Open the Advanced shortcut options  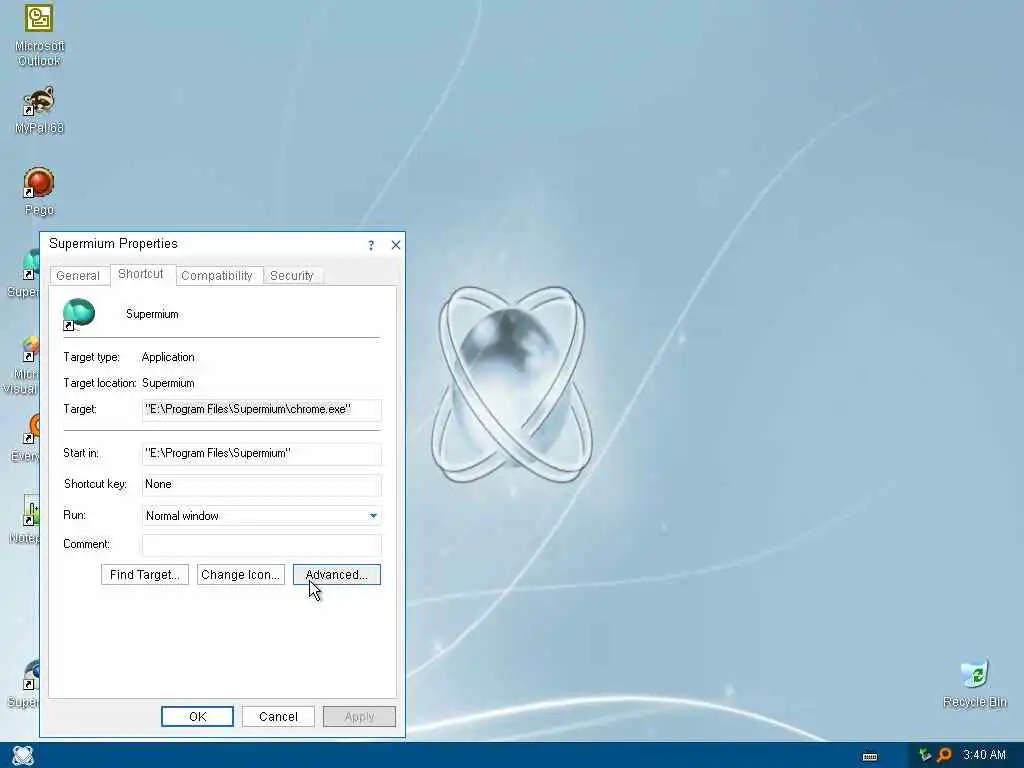coord(336,575)
